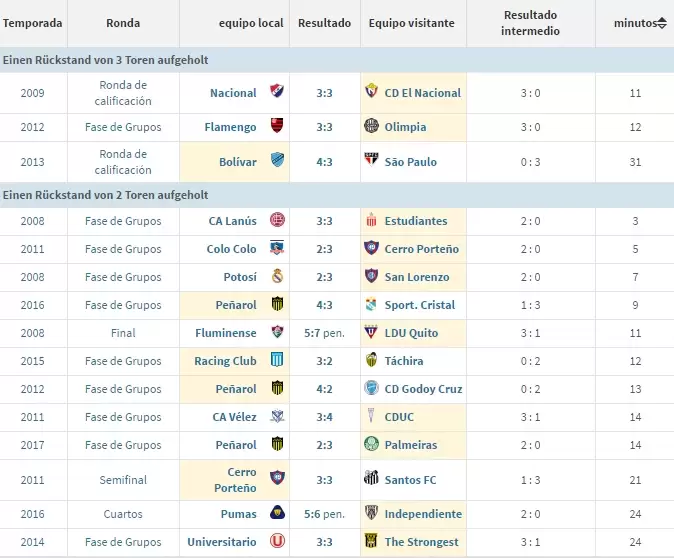Click the Santos FC crest icon
This screenshot has height=558, width=674.
pos(371,480)
